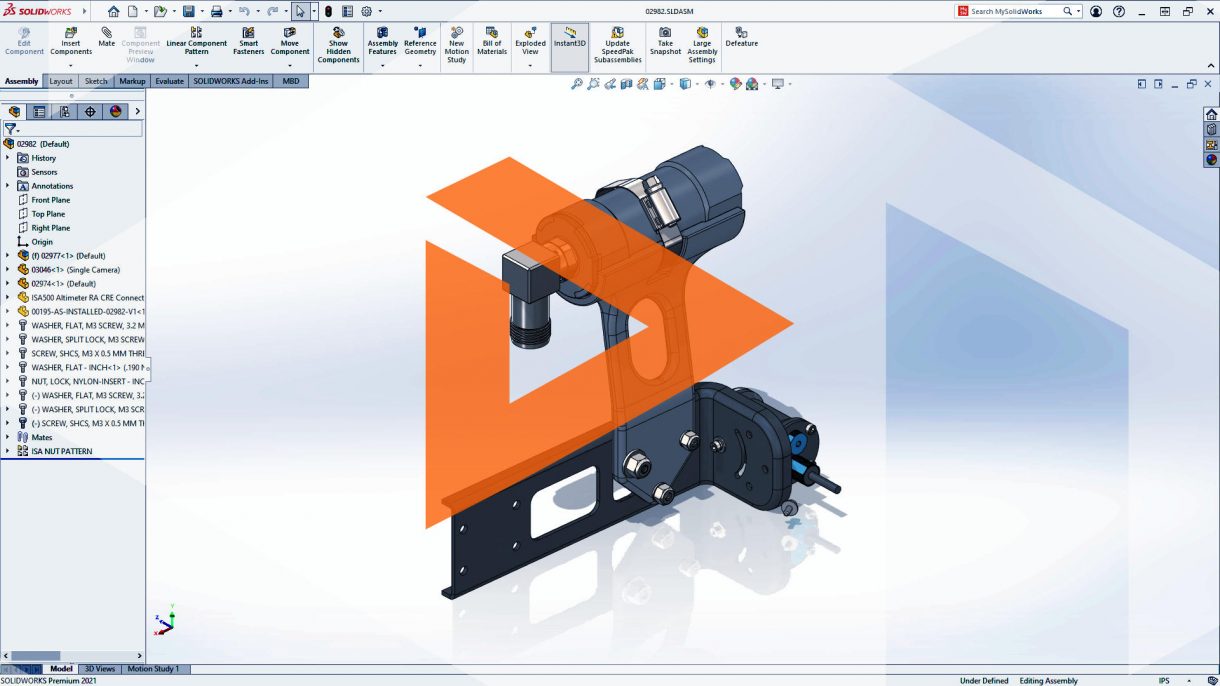Open the 3D Views bottom tab
The width and height of the screenshot is (1220, 686).
[99, 669]
